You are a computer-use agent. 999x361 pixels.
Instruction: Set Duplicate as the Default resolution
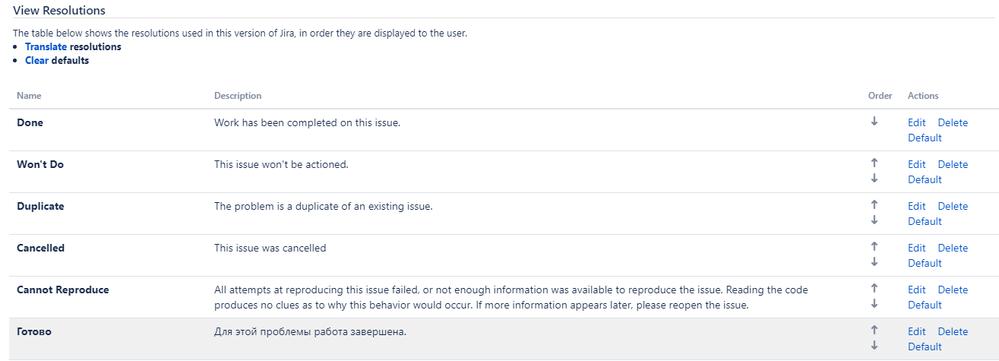(924, 222)
